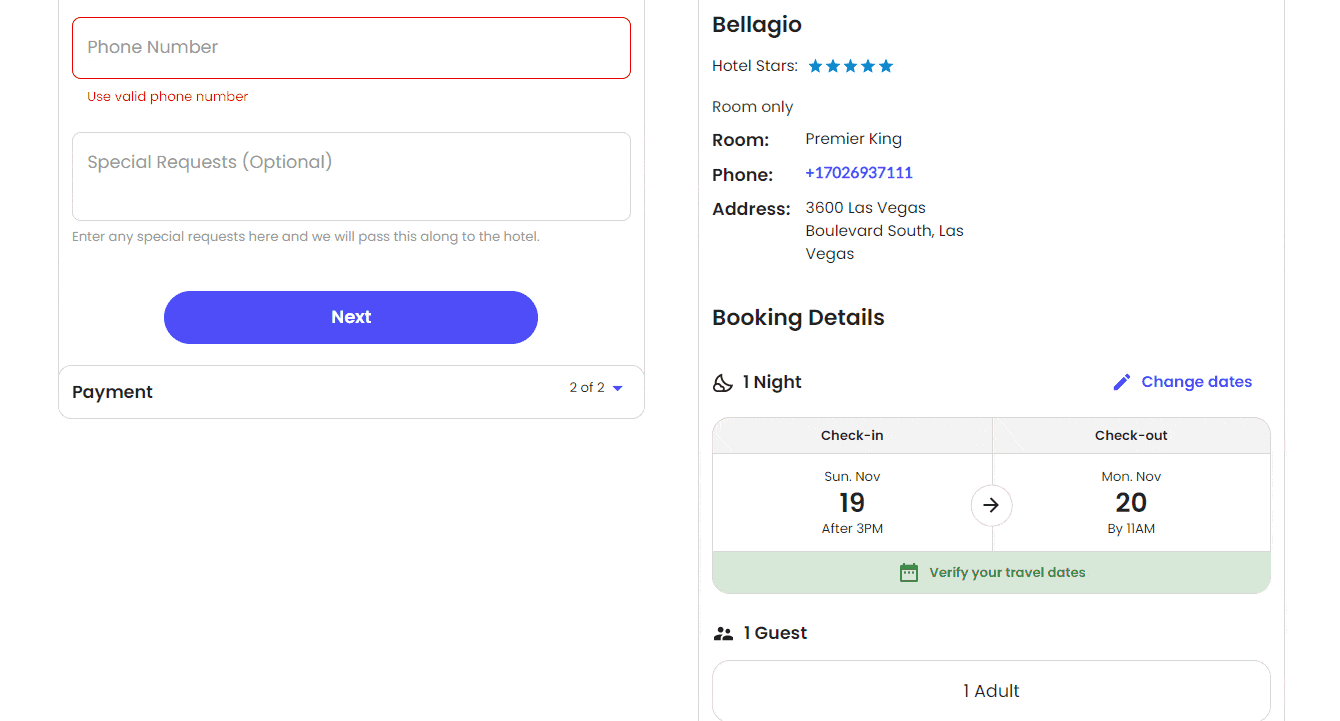This screenshot has width=1340, height=721.
Task: Click the '2 of 2' step indicator
Action: tap(587, 388)
